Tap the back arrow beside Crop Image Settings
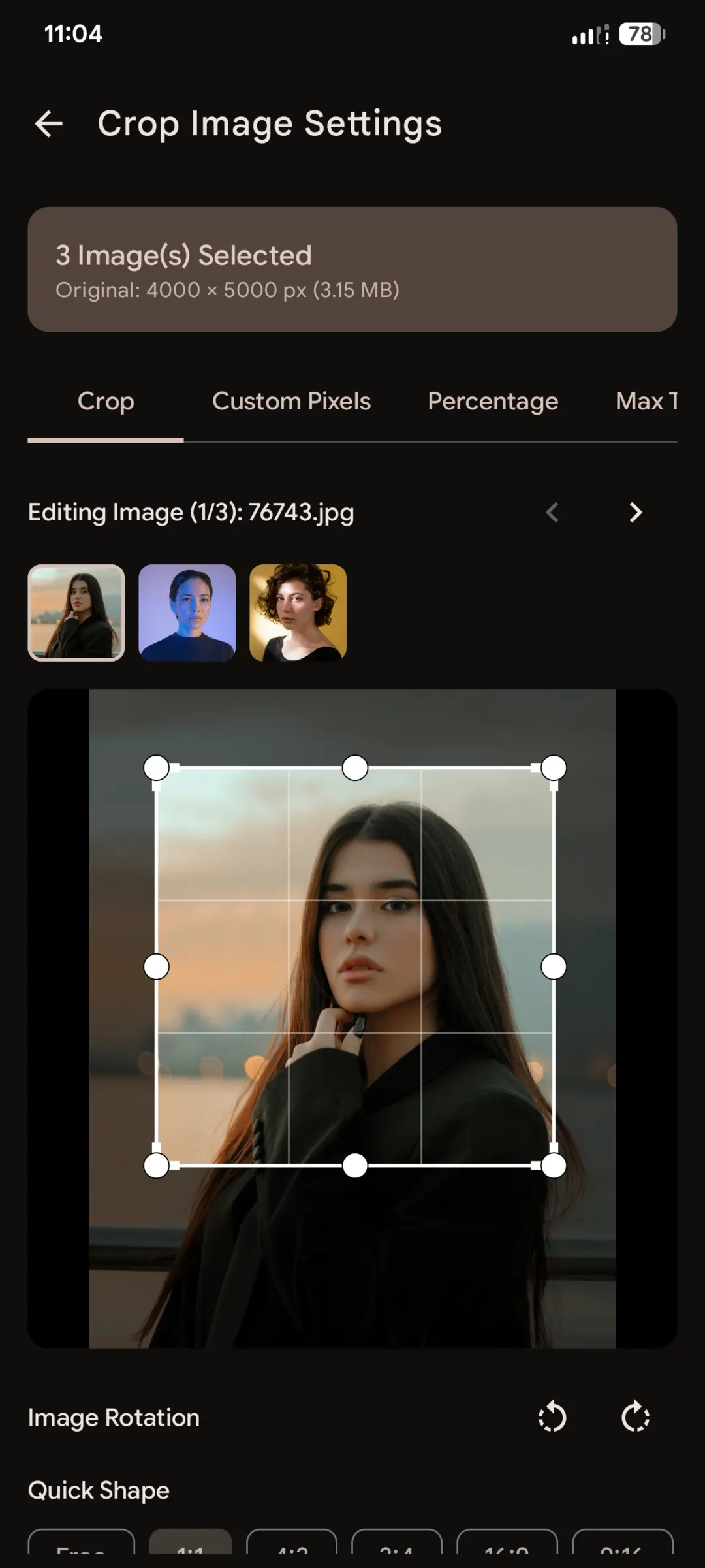The image size is (705, 1568). point(49,123)
